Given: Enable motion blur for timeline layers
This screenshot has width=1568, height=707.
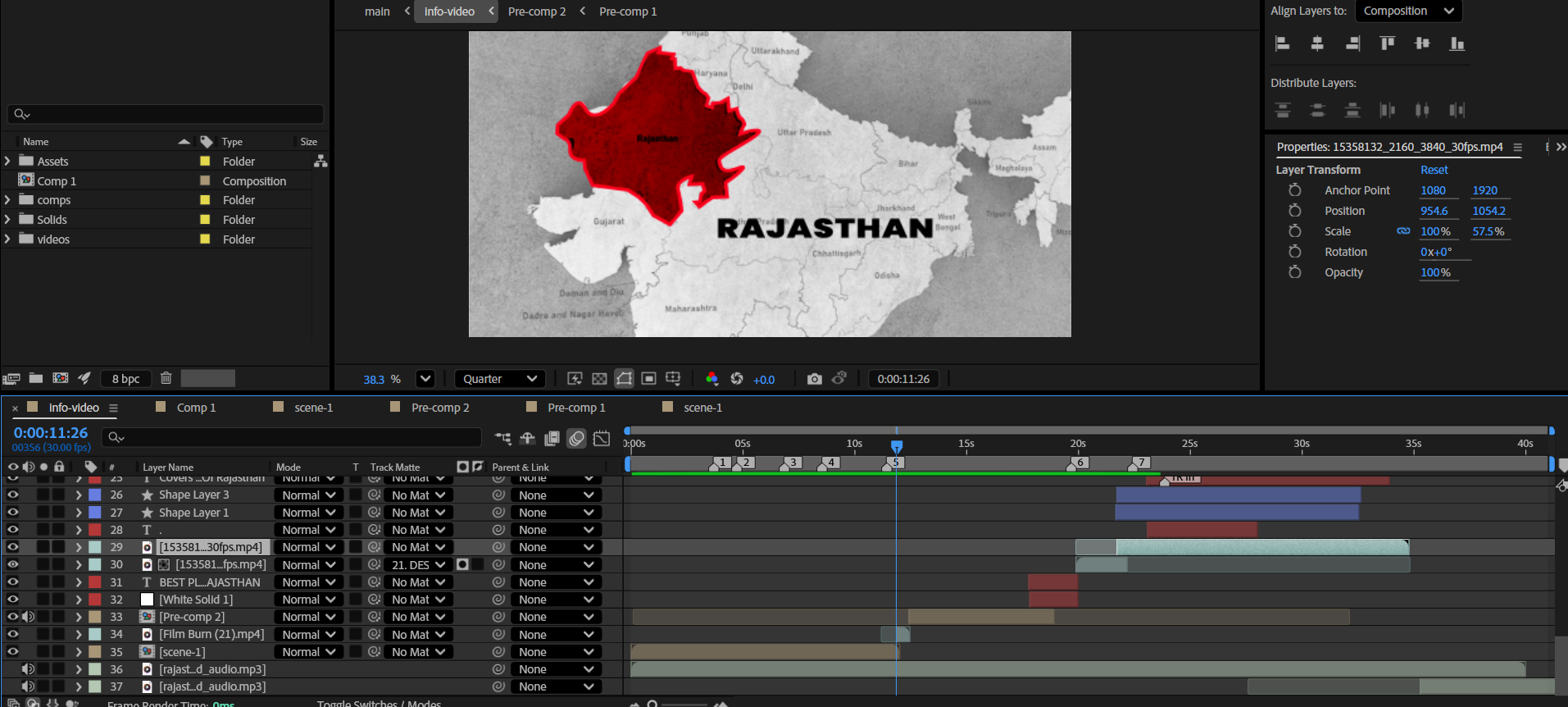Looking at the screenshot, I should (x=577, y=439).
